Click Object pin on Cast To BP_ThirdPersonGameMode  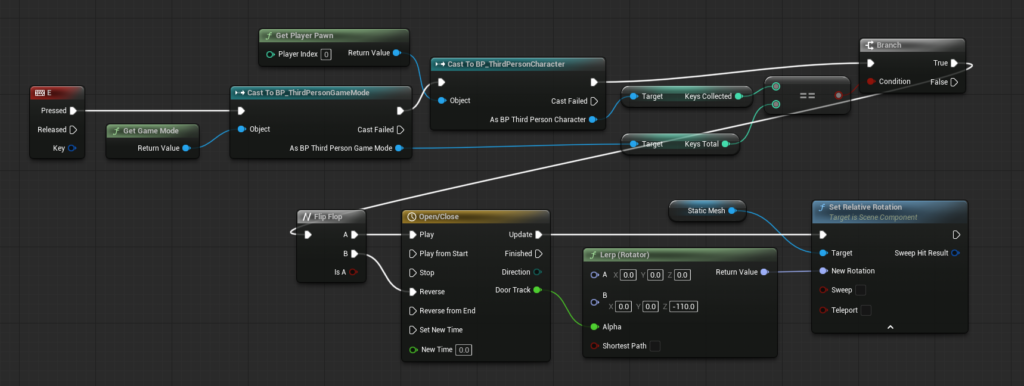(242, 129)
